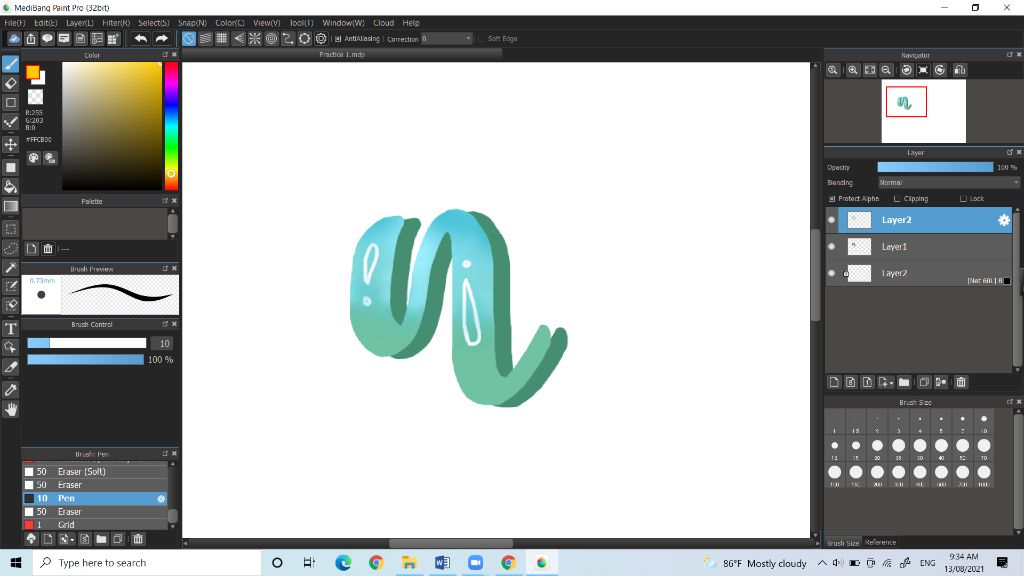1024x576 pixels.
Task: Toggle visibility of bottom locked Layer2
Action: point(831,273)
